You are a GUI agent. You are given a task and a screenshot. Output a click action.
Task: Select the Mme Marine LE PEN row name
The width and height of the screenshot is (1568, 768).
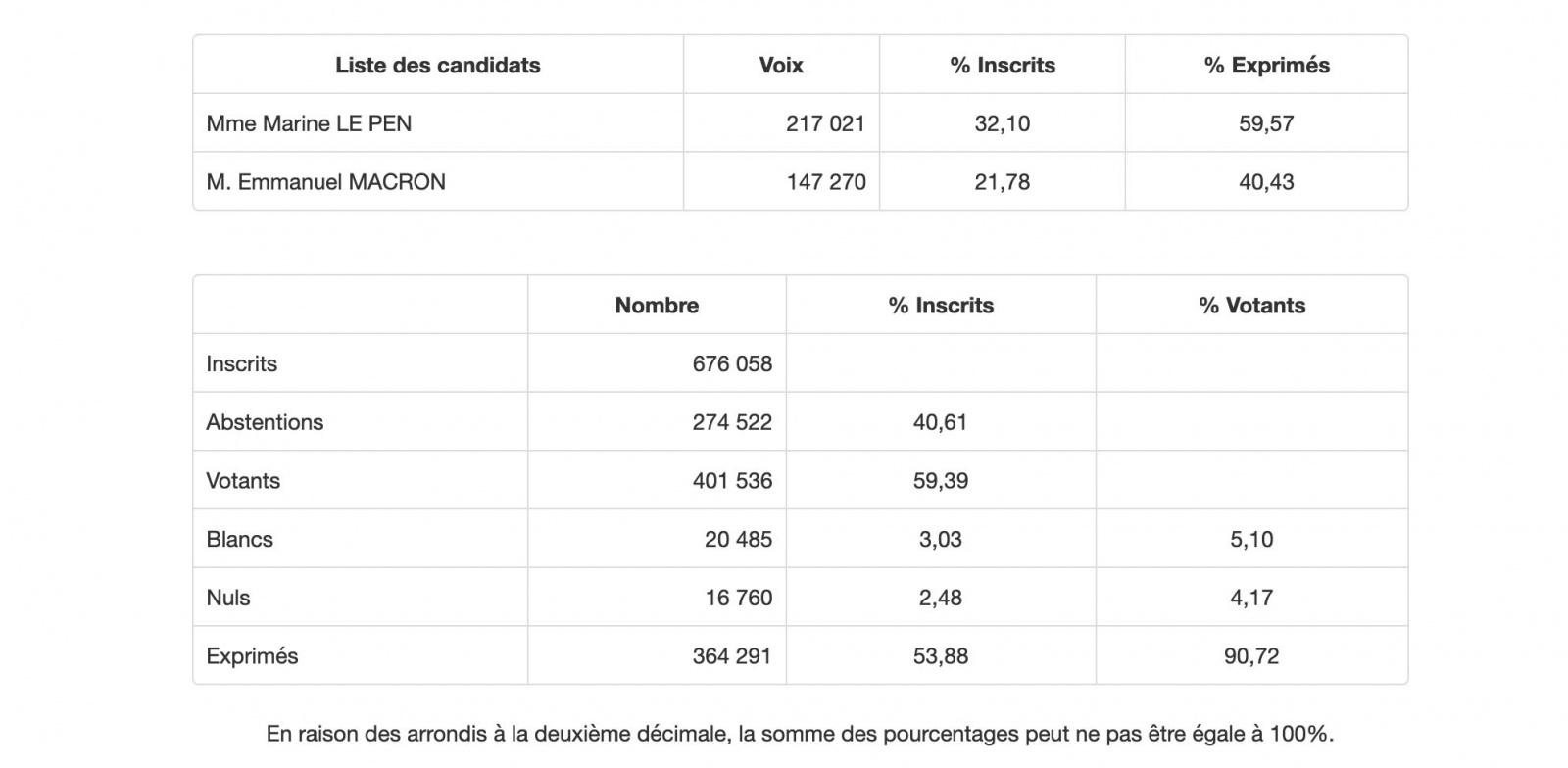click(x=309, y=123)
